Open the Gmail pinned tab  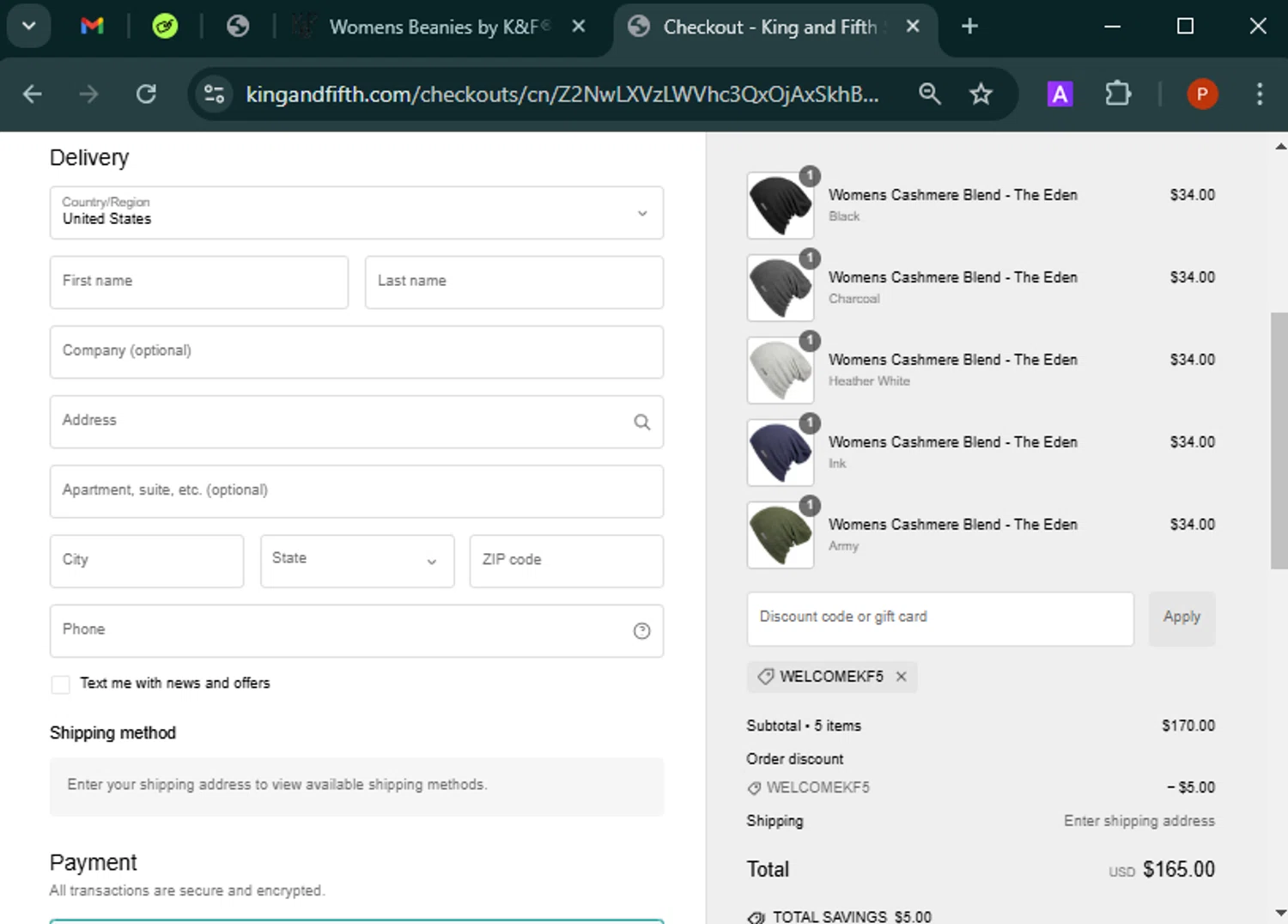(92, 26)
